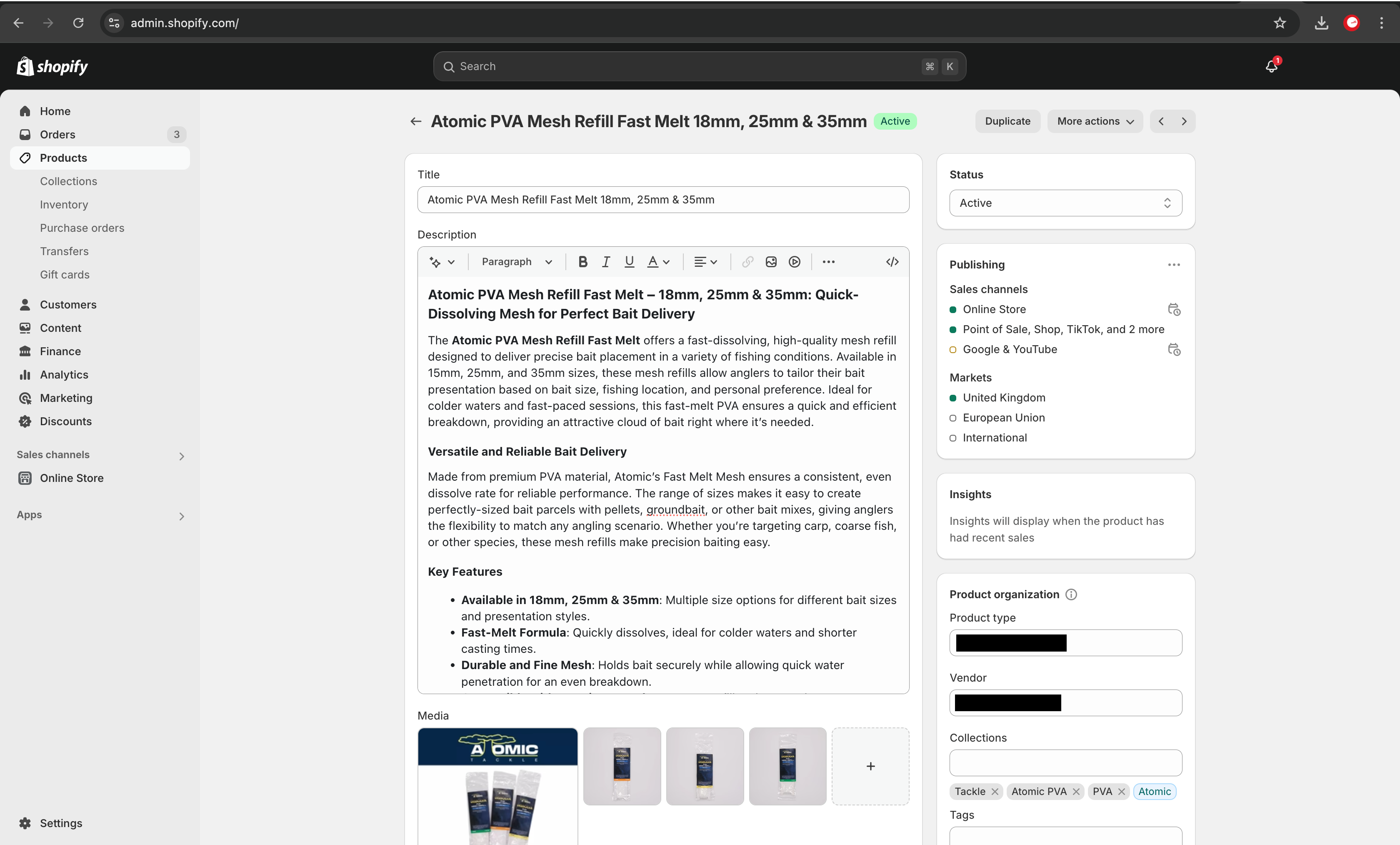Click the insert video icon
The width and height of the screenshot is (1400, 845).
pos(794,261)
